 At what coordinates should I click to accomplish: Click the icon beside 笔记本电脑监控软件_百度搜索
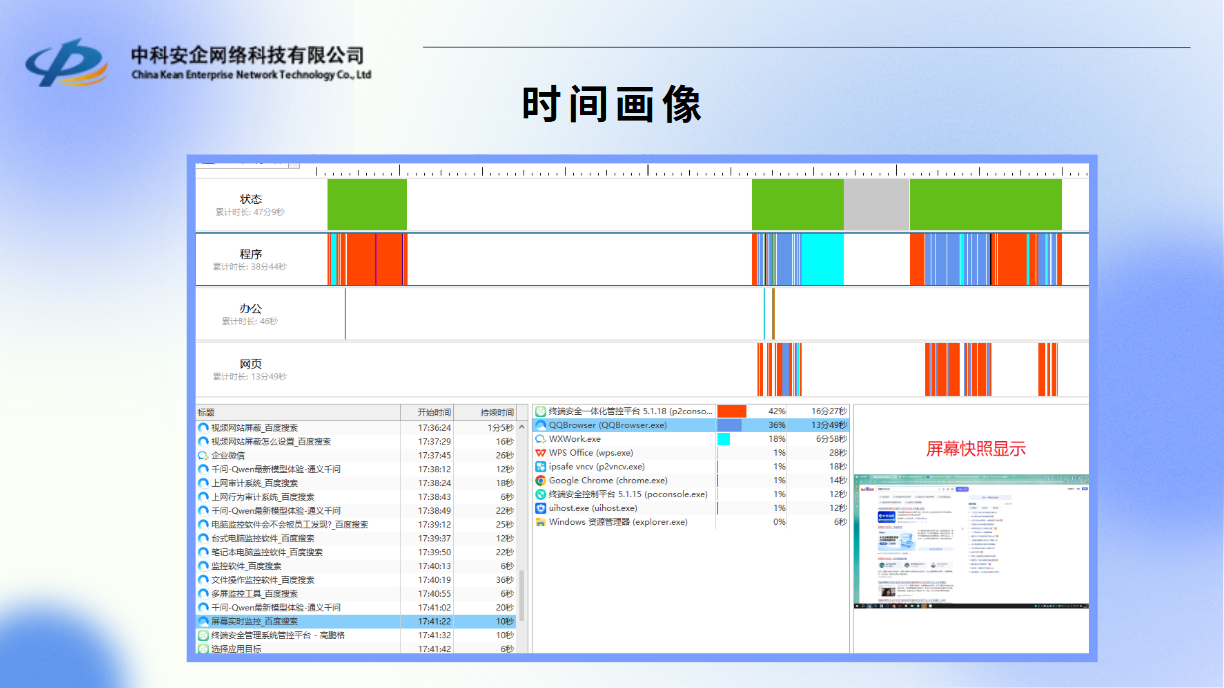203,552
